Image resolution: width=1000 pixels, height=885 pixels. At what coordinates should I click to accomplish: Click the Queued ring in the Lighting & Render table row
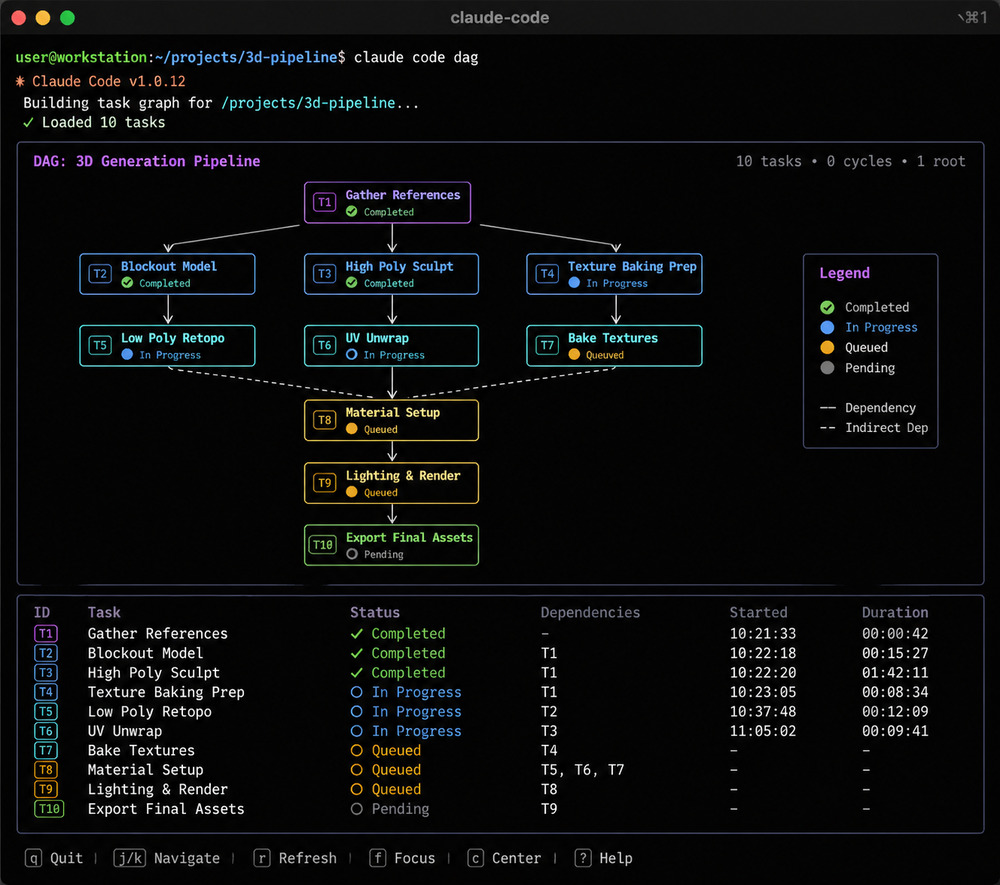[x=357, y=789]
